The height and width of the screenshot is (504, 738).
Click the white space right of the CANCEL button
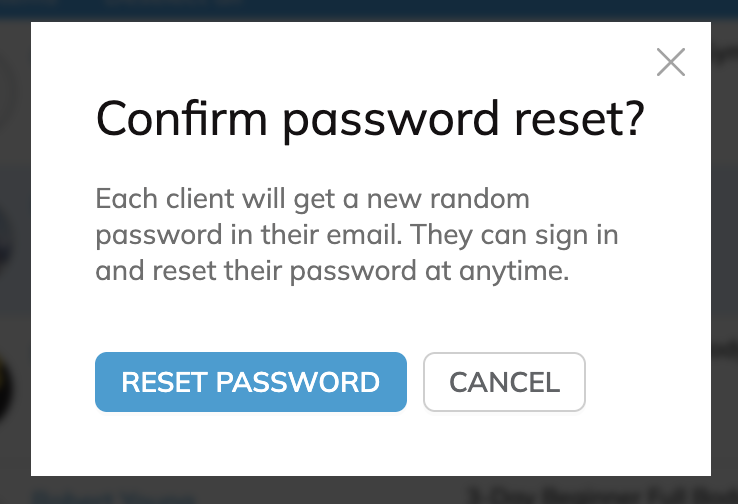[647, 382]
